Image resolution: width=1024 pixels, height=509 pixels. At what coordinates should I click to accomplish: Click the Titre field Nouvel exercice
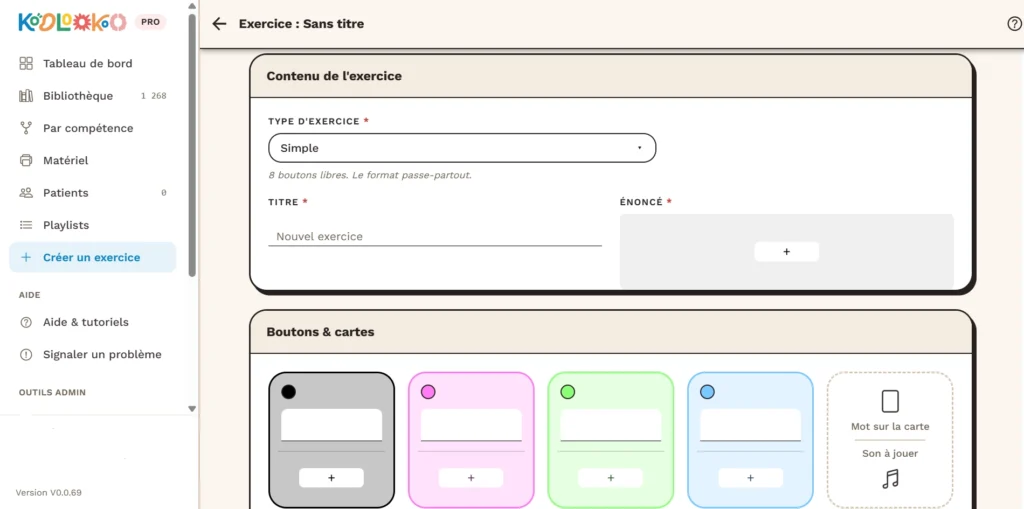point(435,237)
